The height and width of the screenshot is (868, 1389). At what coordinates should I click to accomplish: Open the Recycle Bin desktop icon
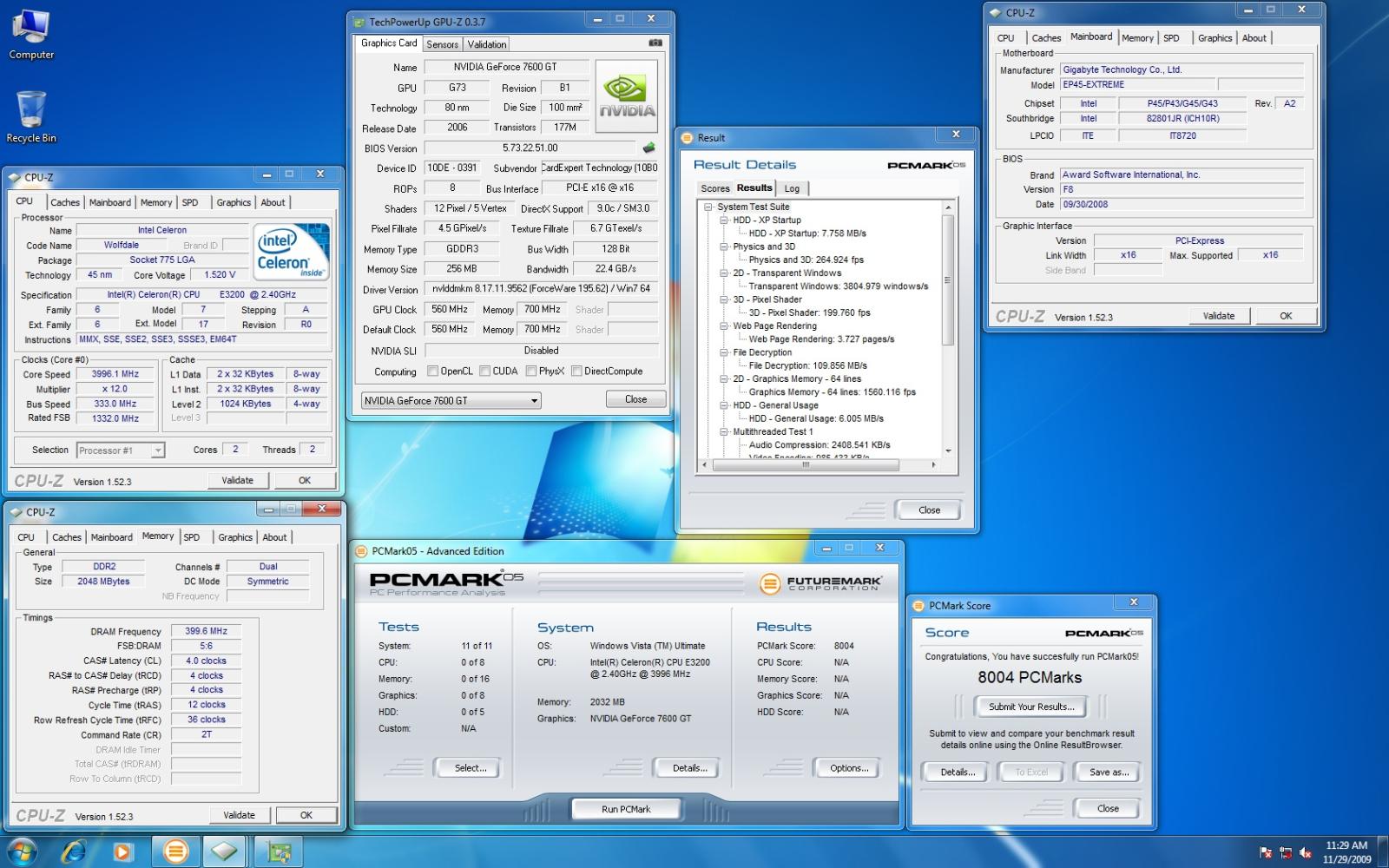pos(31,117)
